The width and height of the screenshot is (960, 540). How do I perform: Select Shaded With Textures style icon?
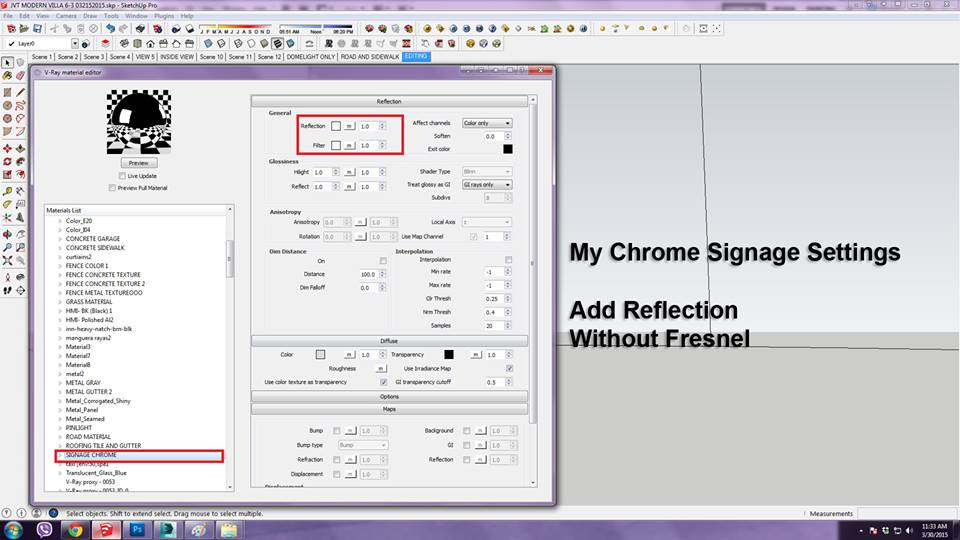click(x=277, y=43)
